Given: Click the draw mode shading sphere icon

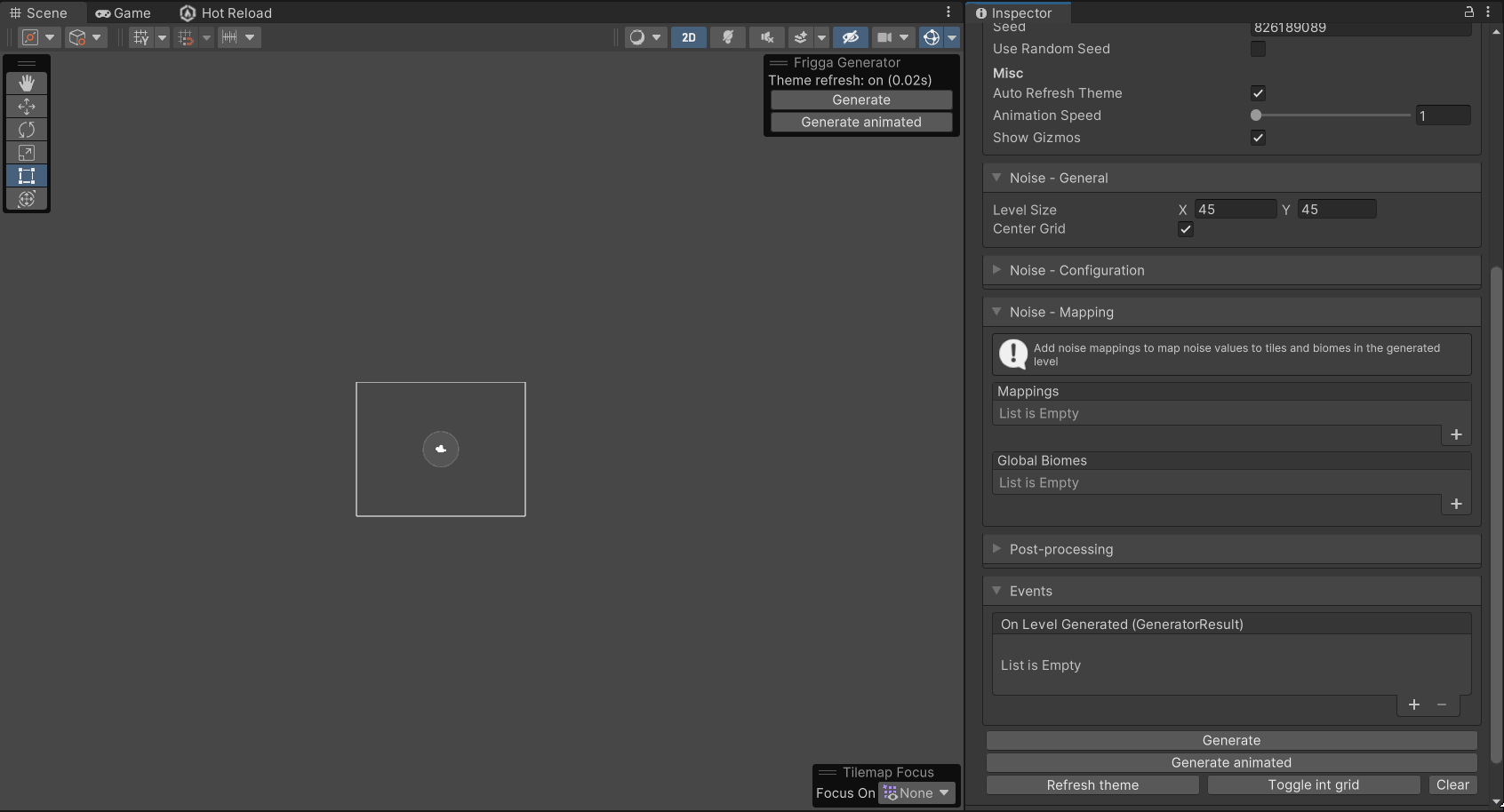Looking at the screenshot, I should click(x=636, y=37).
